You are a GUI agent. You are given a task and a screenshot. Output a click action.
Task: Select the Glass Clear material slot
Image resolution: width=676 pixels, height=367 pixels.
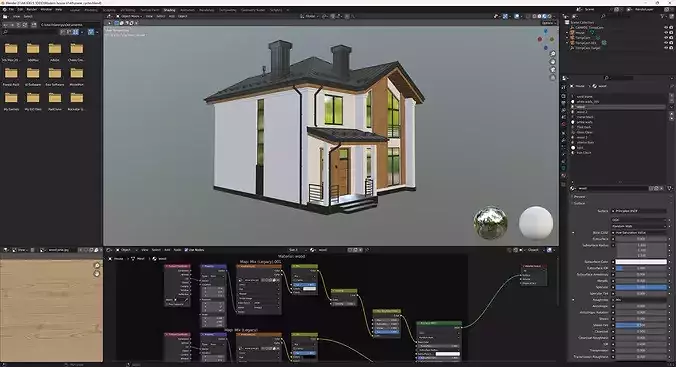[x=617, y=132]
